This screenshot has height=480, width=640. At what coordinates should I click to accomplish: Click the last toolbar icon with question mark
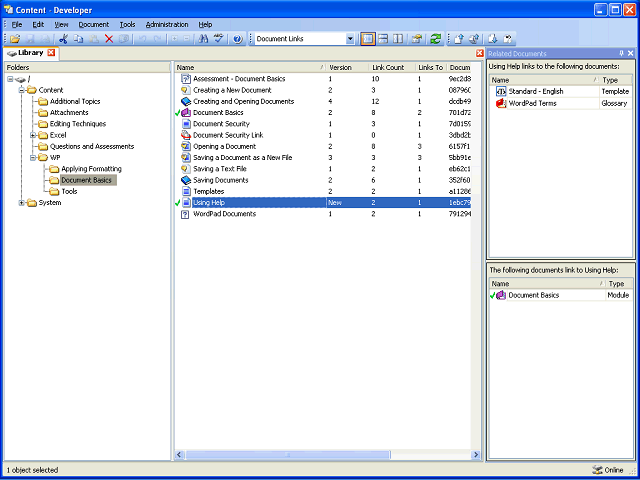[x=508, y=39]
